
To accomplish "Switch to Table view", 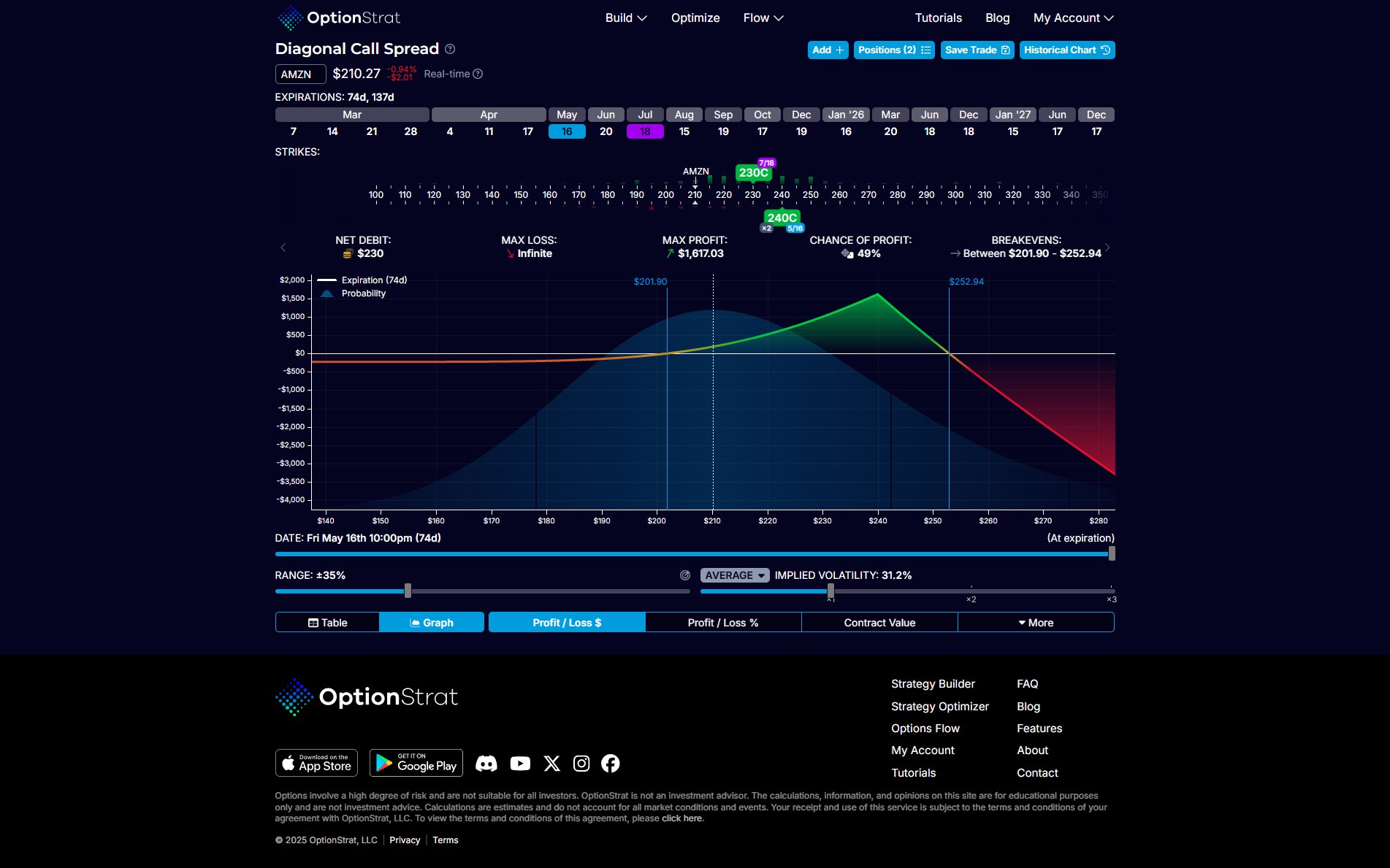I will pos(327,623).
